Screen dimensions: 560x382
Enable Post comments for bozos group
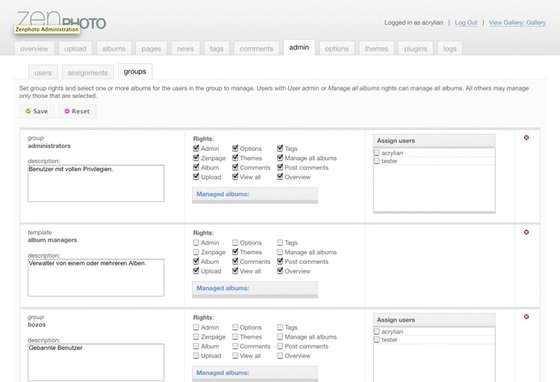(280, 346)
